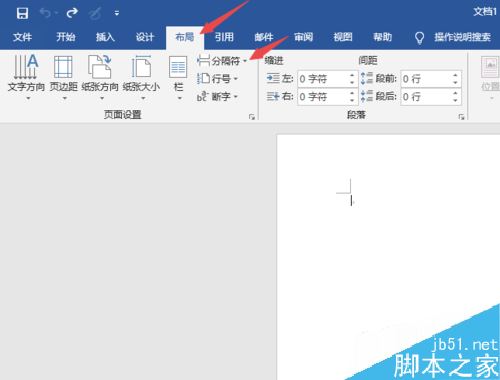Open the 行号 line numbers menu
500x380 pixels.
217,79
